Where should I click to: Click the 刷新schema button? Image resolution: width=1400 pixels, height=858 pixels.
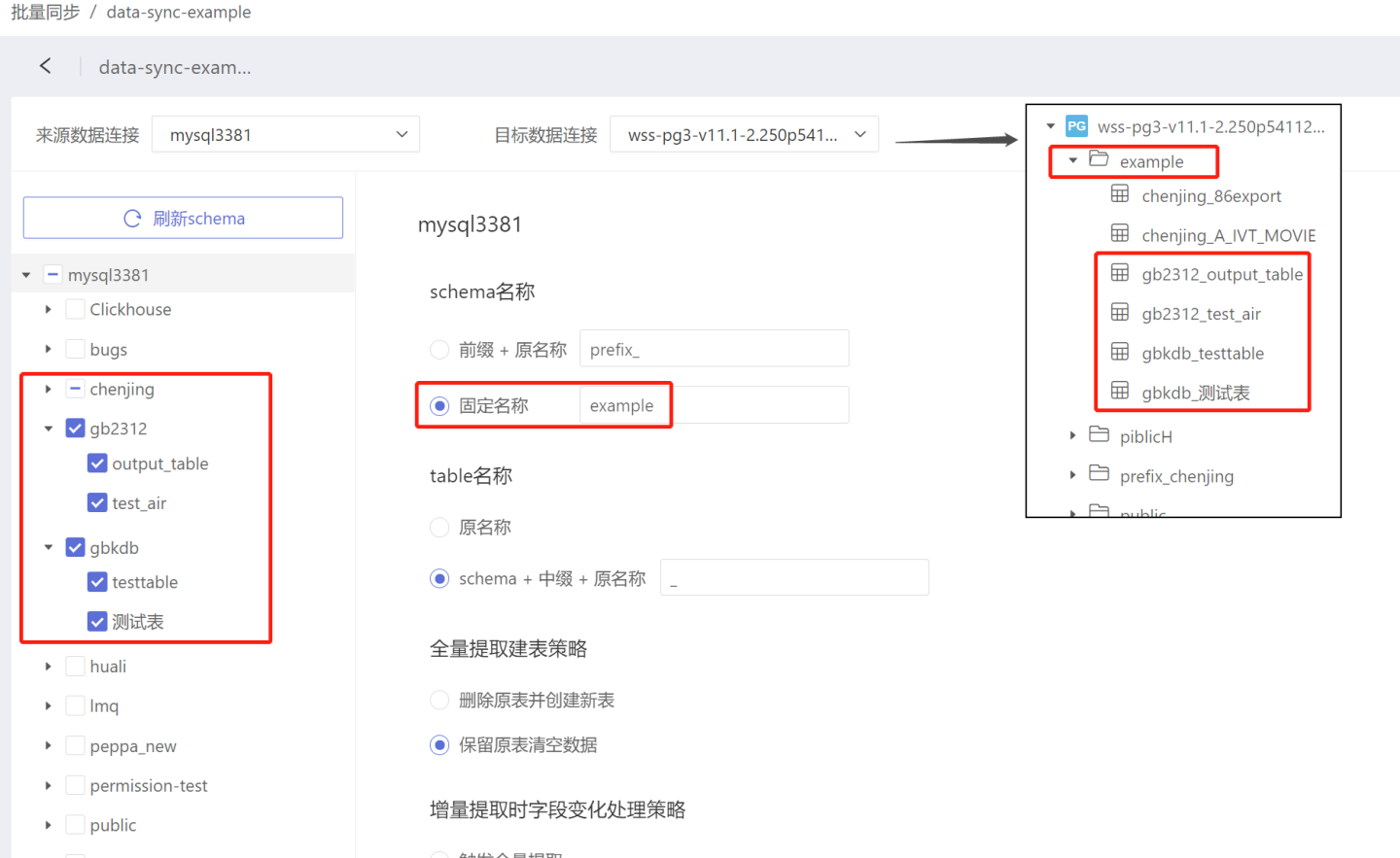pos(183,219)
